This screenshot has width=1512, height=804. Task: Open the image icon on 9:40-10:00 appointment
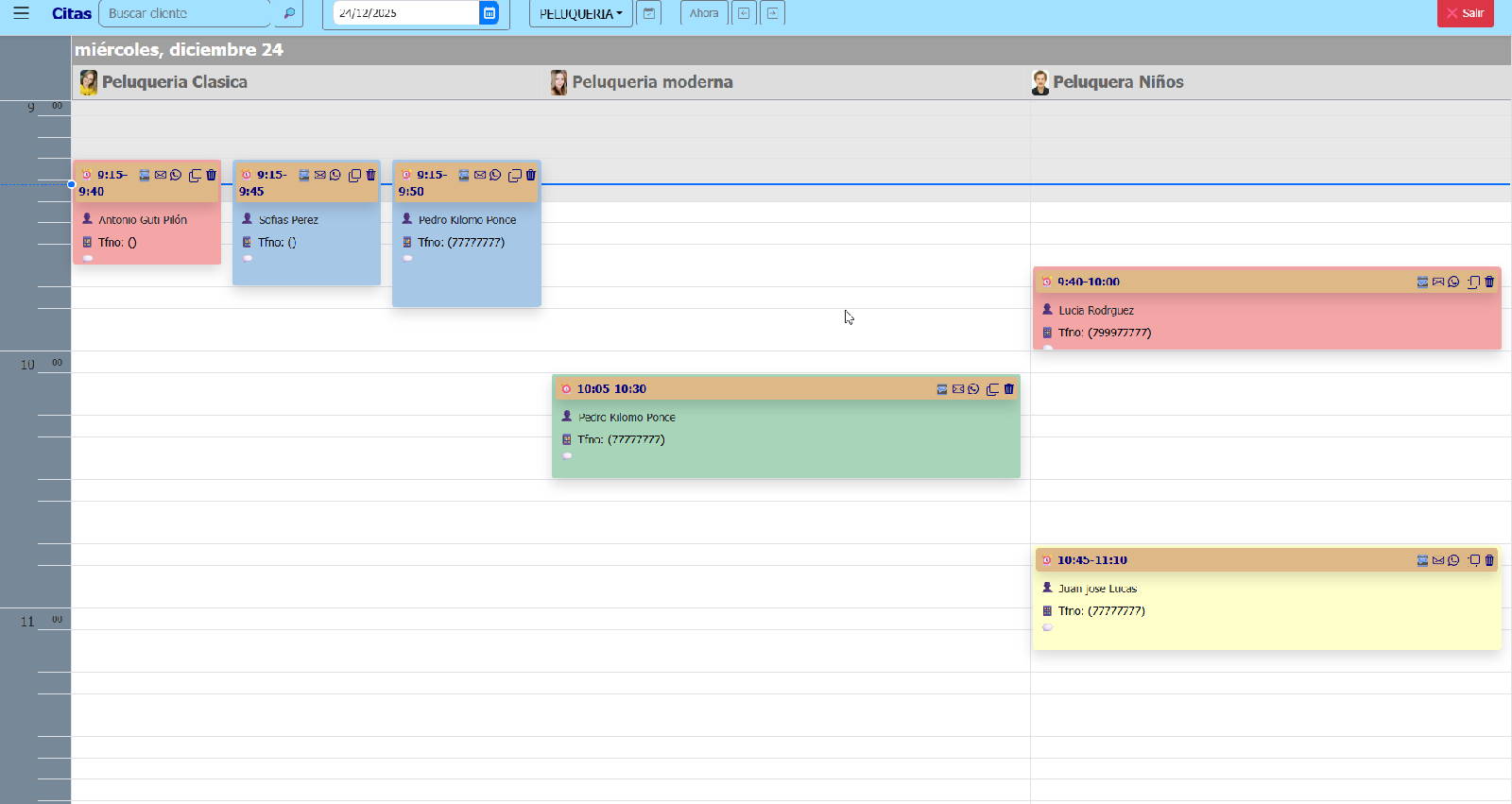click(x=1422, y=282)
